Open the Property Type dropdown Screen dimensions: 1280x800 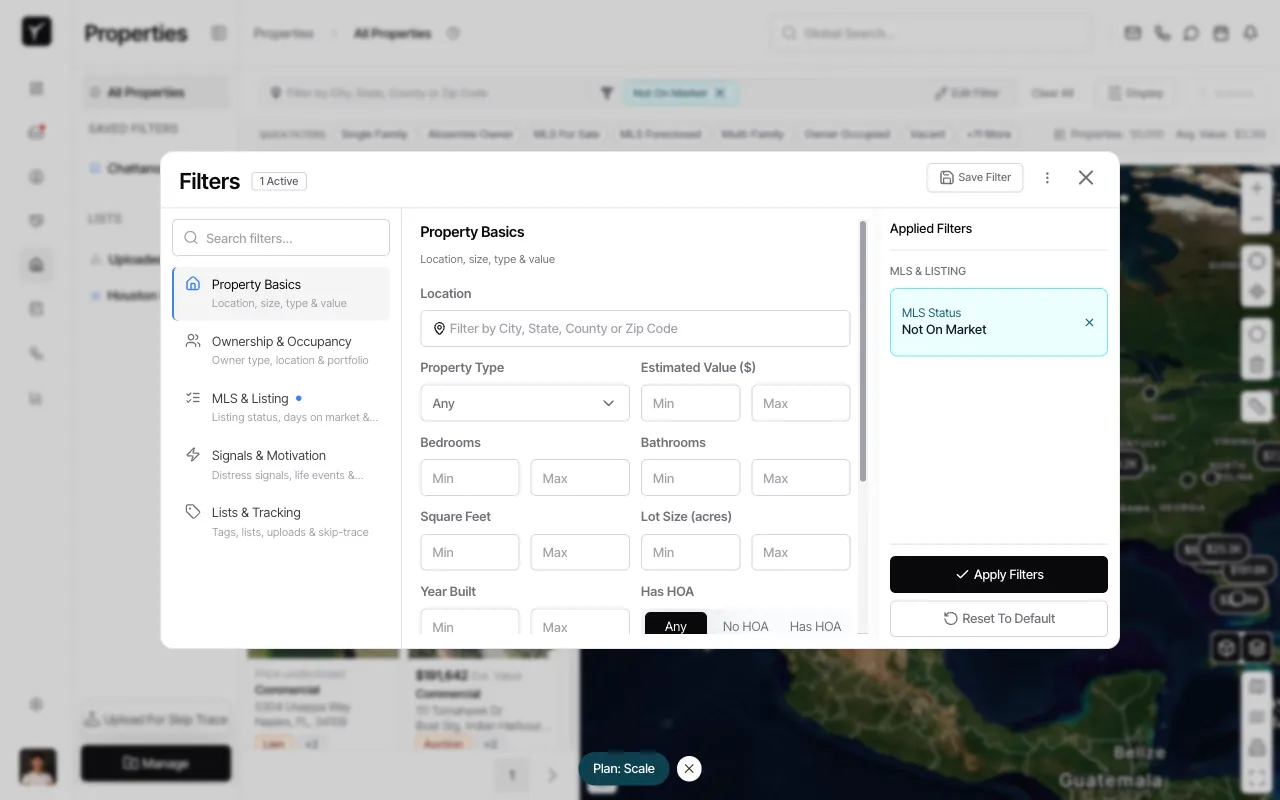tap(524, 403)
